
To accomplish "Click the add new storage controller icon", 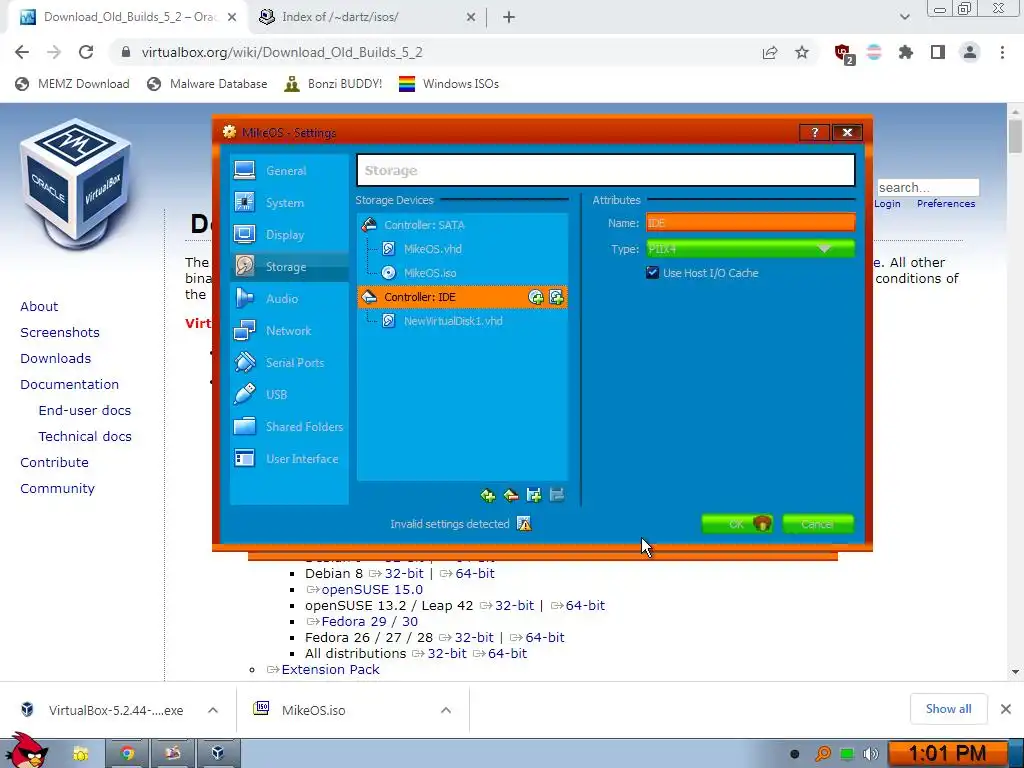I will coord(488,496).
